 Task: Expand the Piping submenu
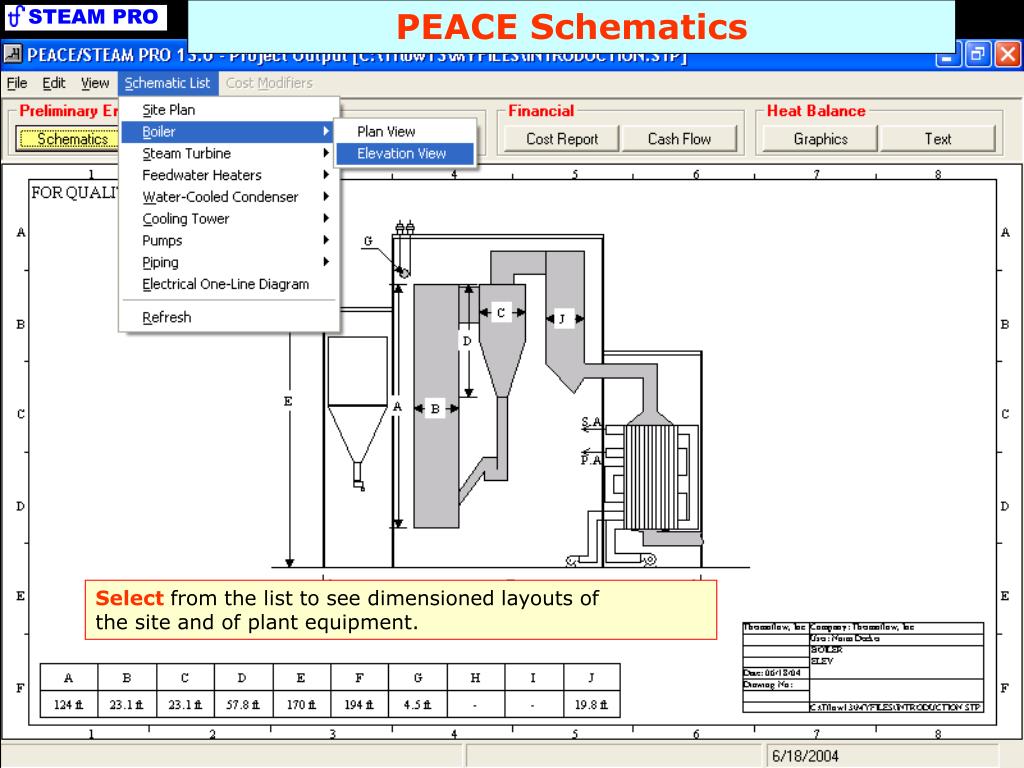point(229,262)
